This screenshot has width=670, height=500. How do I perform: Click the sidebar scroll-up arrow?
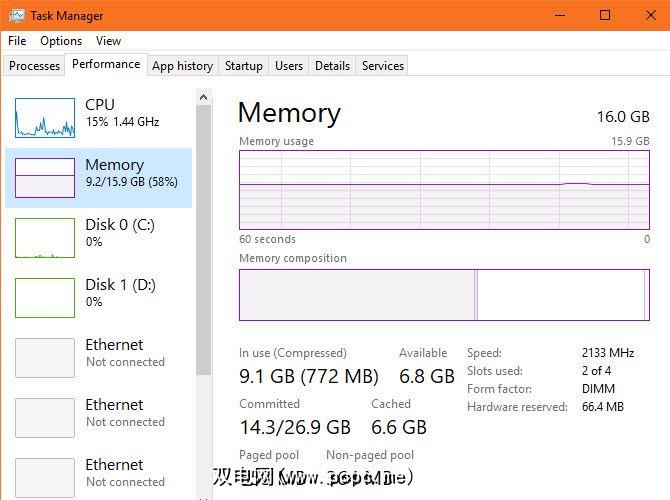coord(204,97)
